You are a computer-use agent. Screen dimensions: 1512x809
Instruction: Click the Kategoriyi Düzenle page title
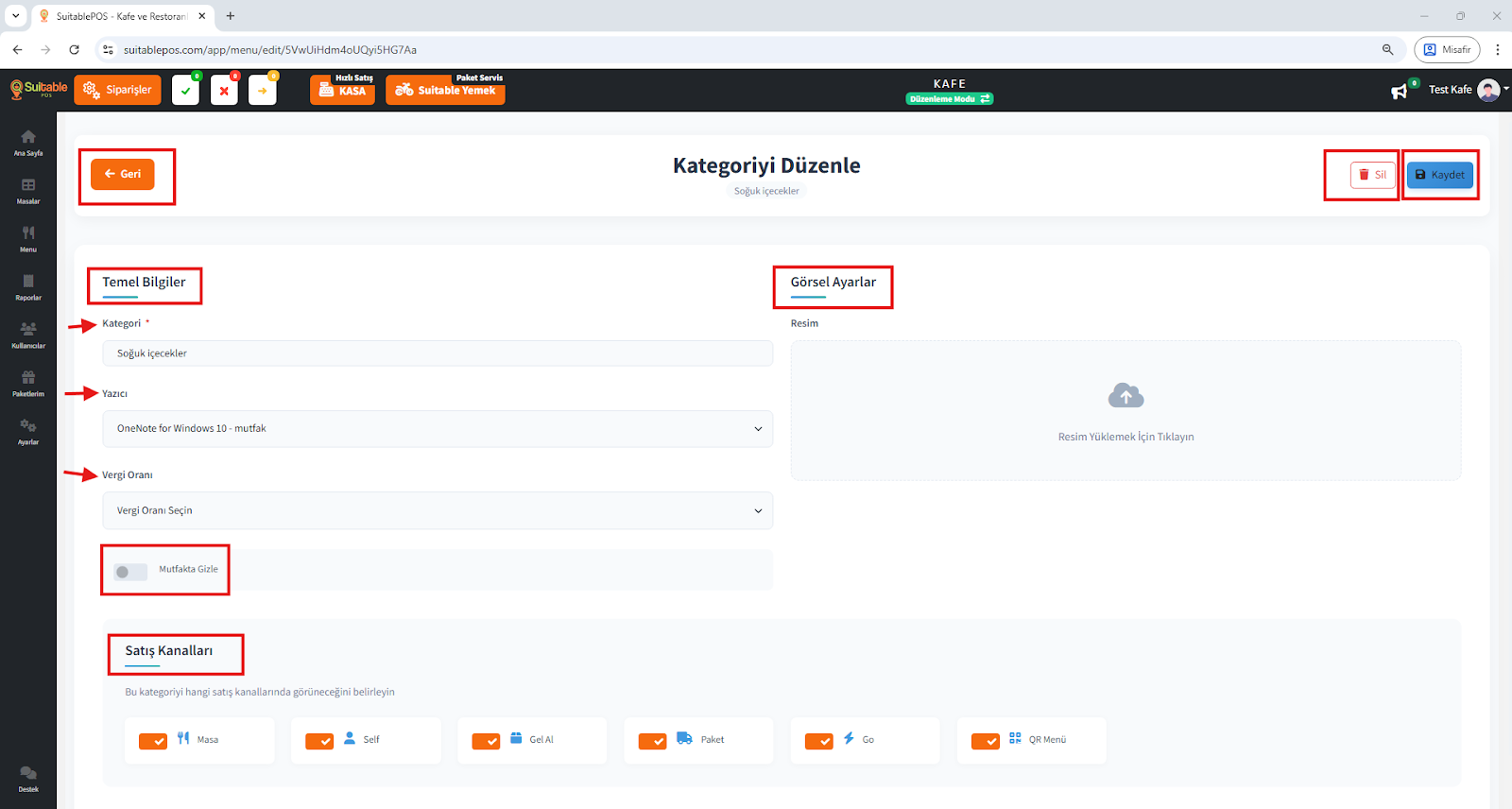(766, 165)
